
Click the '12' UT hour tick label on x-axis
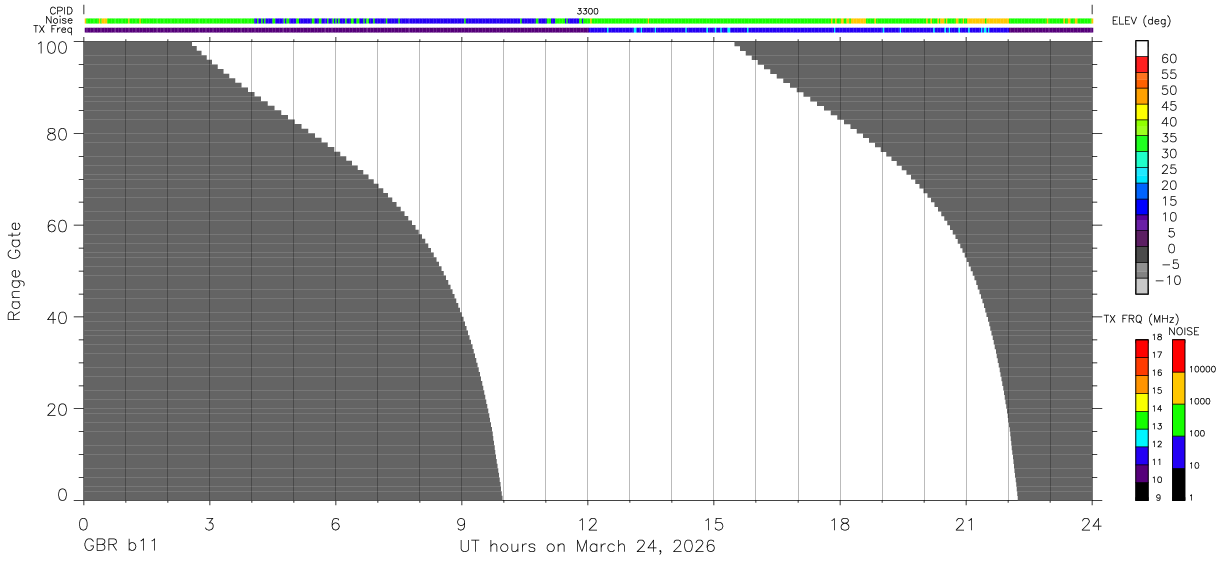coord(588,523)
